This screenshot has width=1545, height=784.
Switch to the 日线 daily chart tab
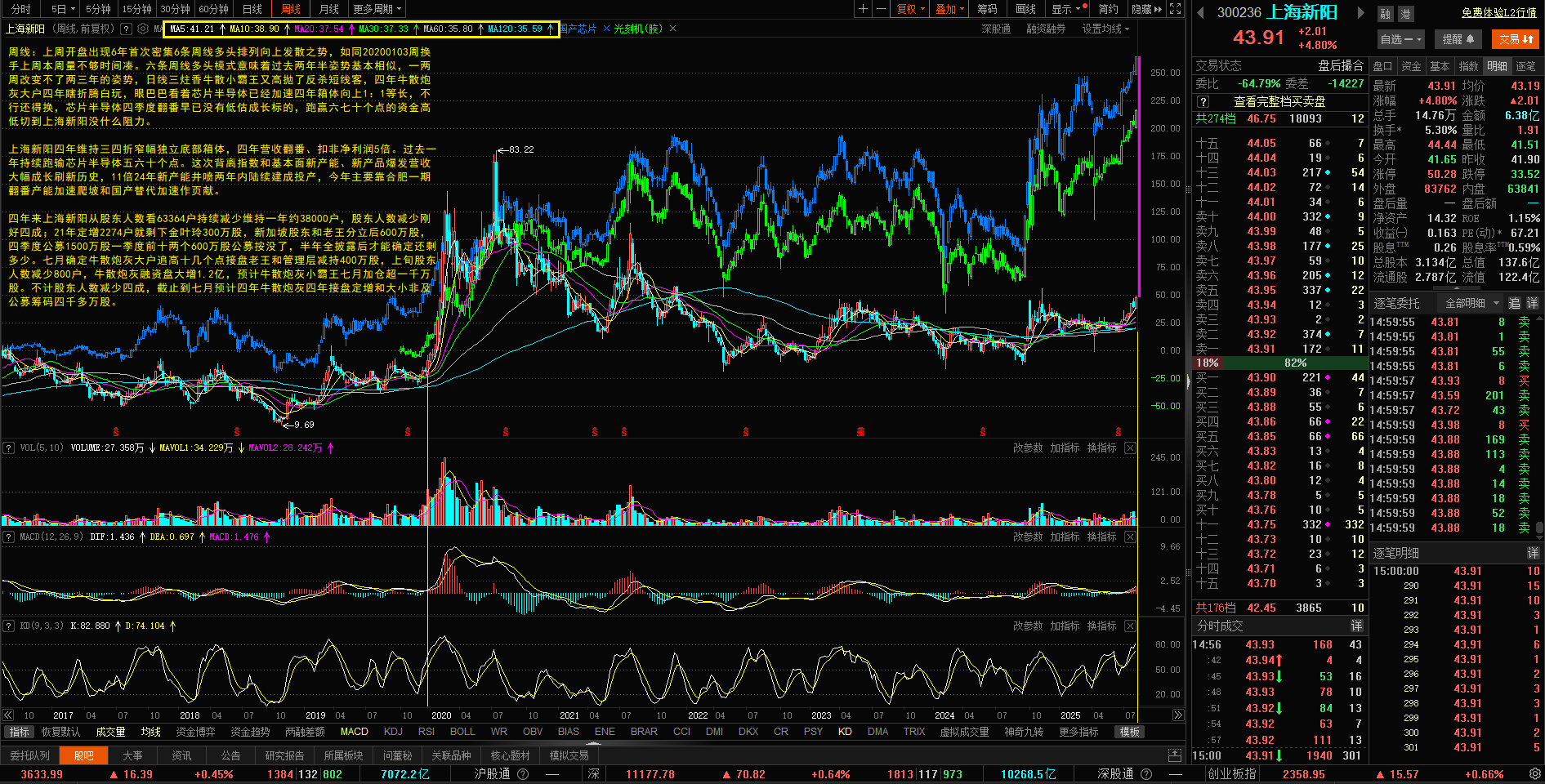click(x=252, y=9)
